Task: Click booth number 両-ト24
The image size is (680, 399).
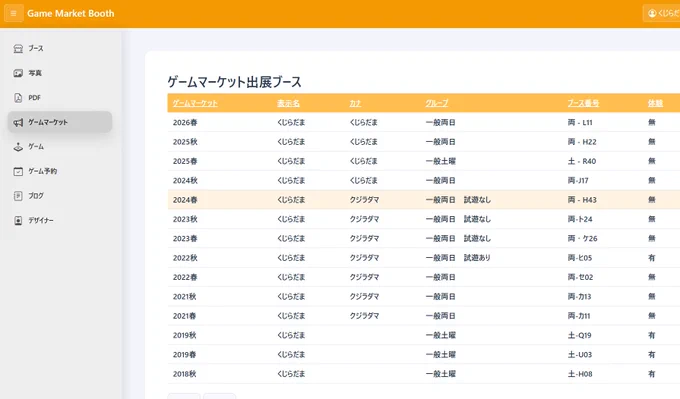Action: (580, 219)
